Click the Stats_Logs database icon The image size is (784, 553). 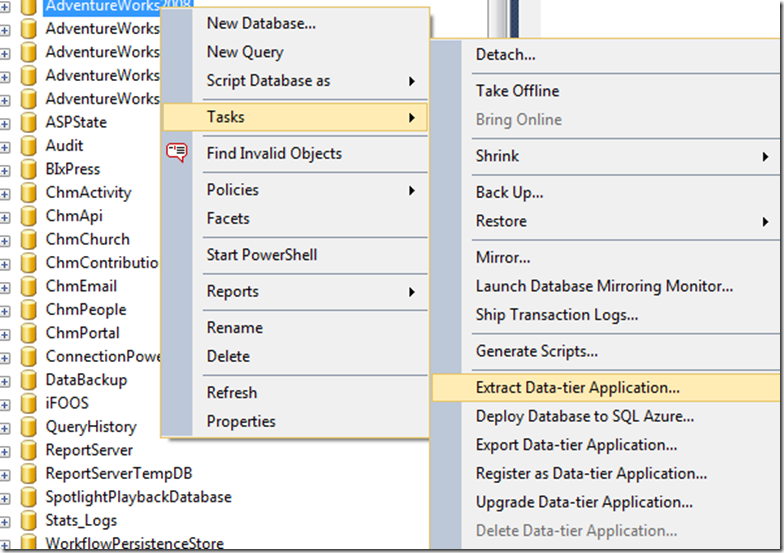click(x=30, y=521)
